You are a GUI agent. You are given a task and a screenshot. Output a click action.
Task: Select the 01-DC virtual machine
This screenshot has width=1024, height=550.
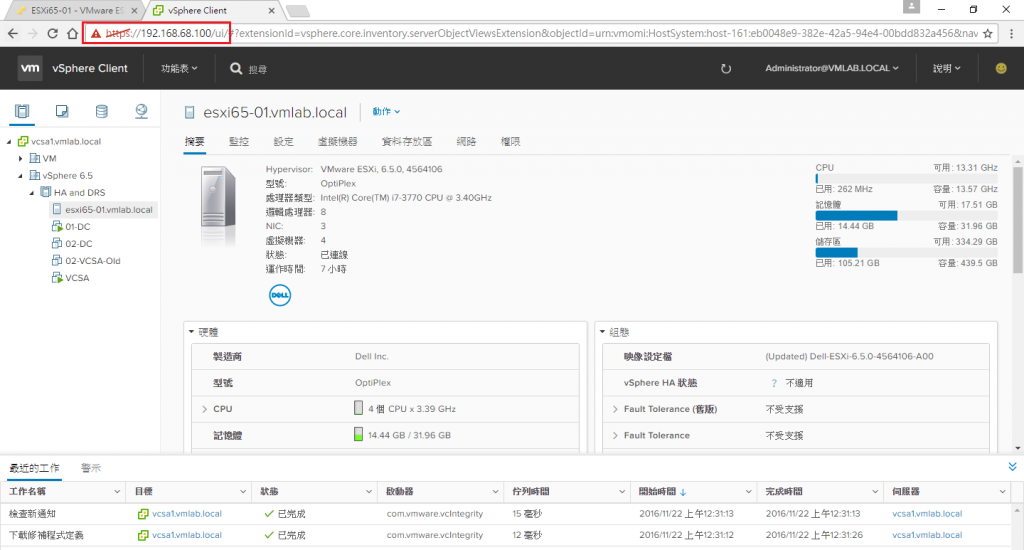(78, 227)
